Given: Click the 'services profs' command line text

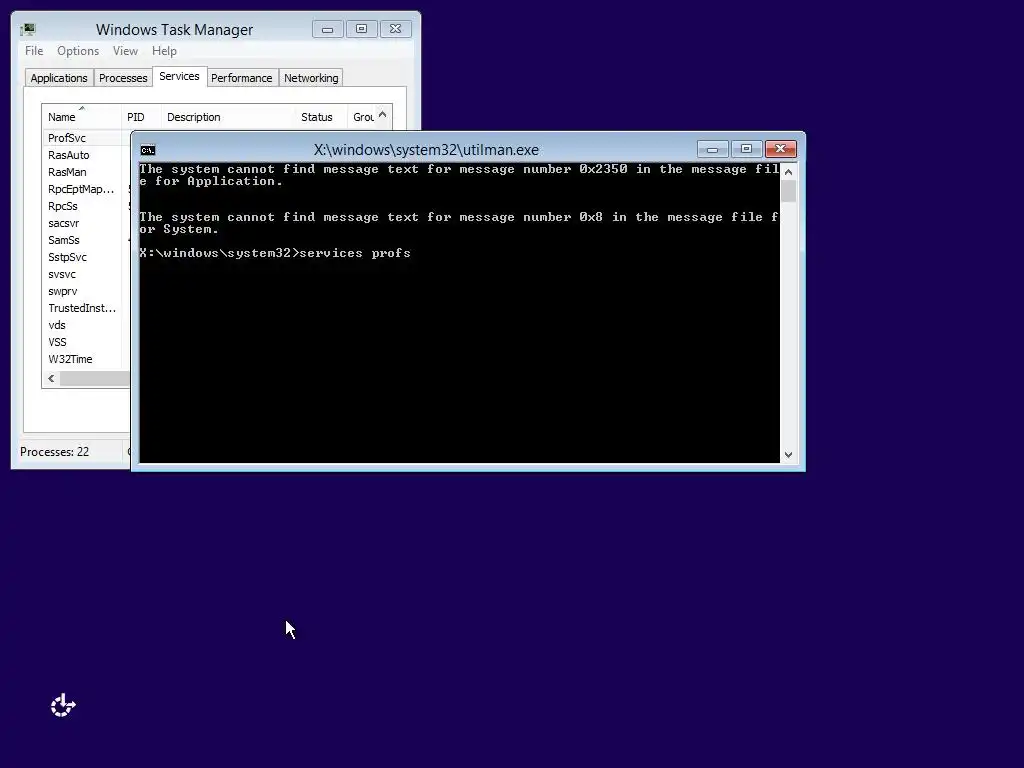Looking at the screenshot, I should 355,253.
